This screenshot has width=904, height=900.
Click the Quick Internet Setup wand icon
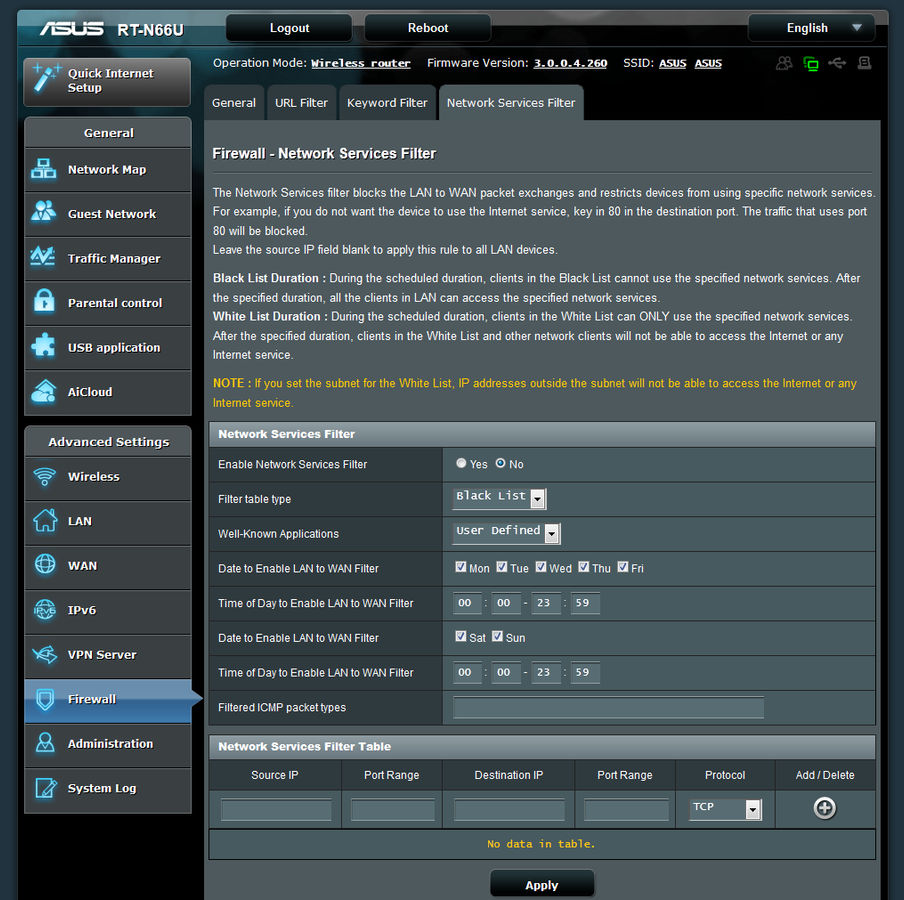pos(46,78)
